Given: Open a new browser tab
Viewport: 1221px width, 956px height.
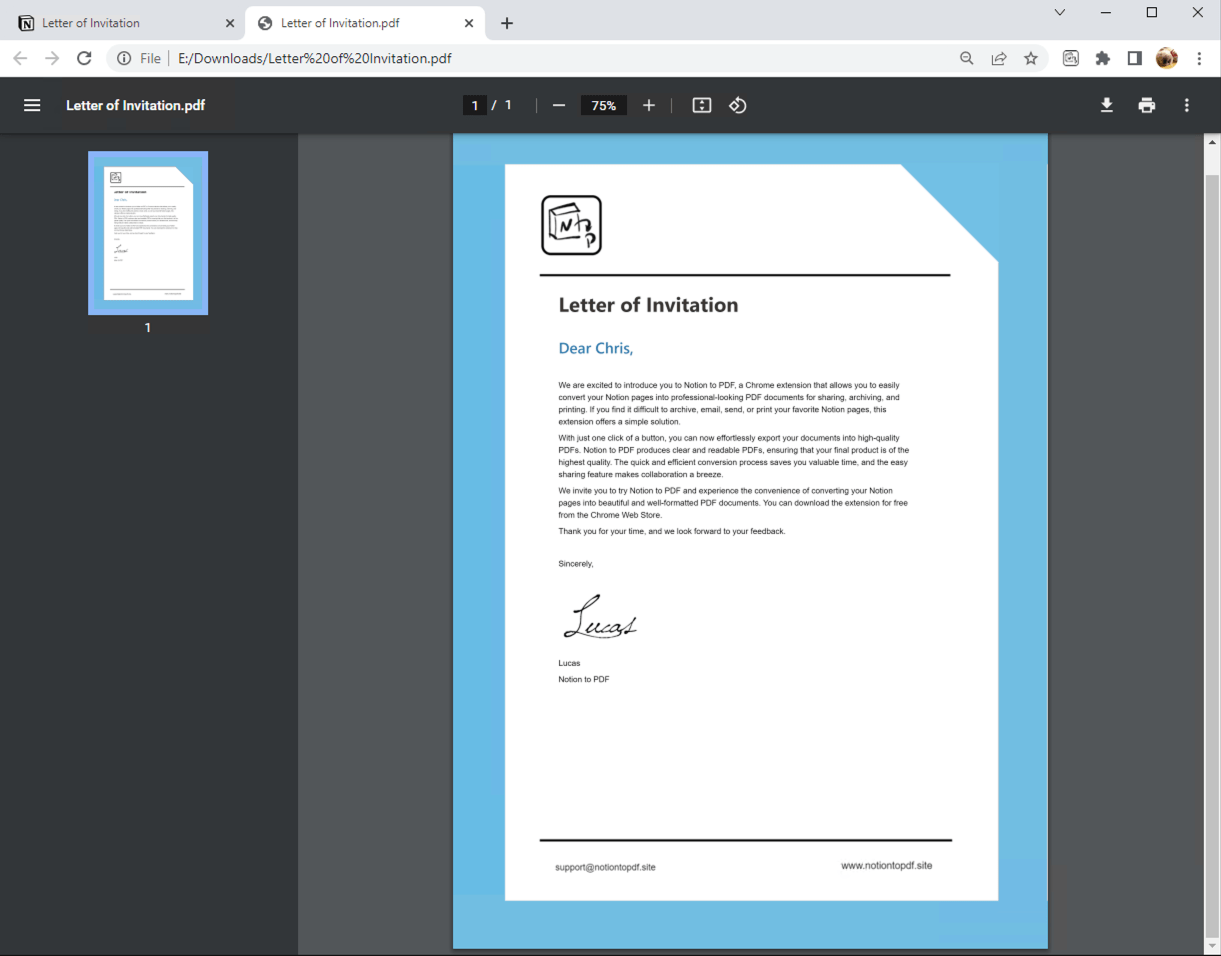Looking at the screenshot, I should pos(507,23).
